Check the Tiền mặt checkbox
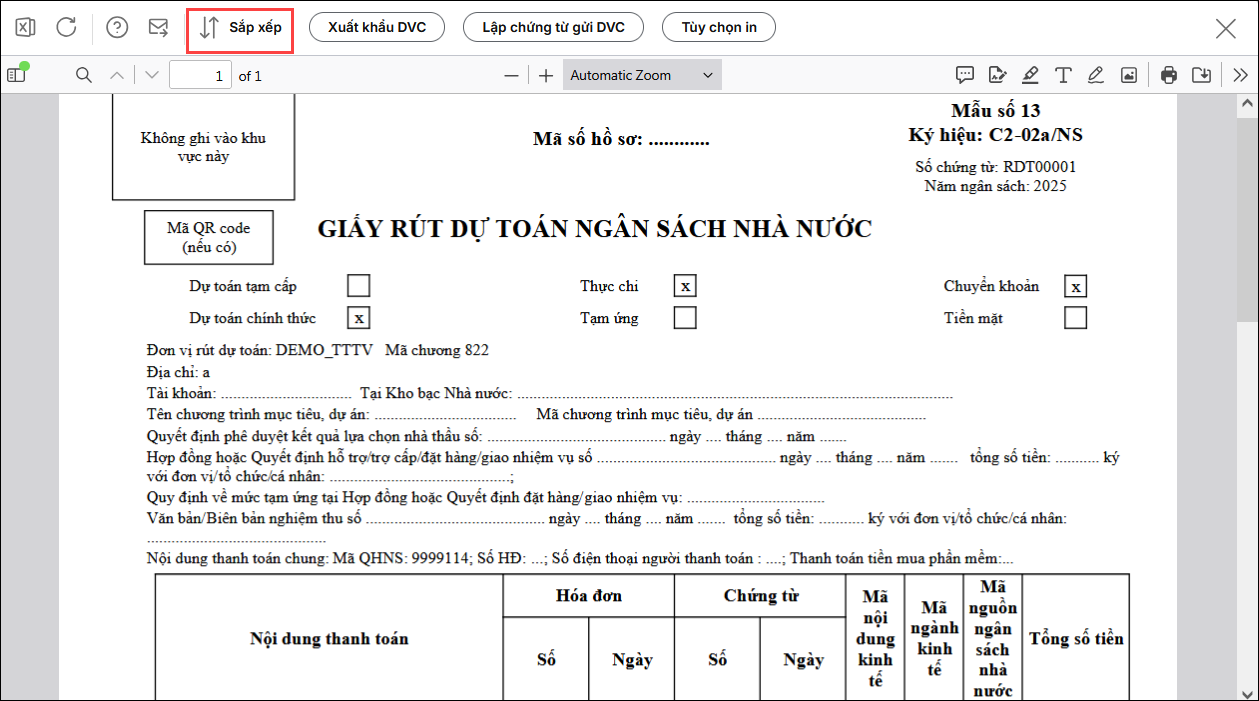This screenshot has height=701, width=1259. tap(1075, 318)
